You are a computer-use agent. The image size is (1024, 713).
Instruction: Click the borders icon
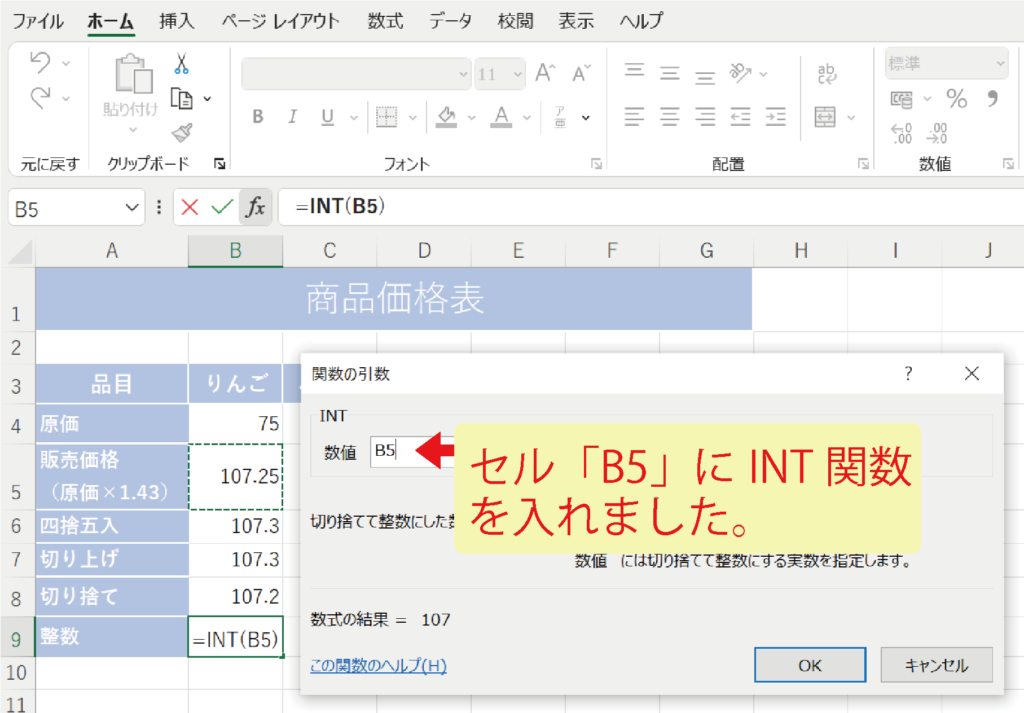pyautogui.click(x=386, y=117)
